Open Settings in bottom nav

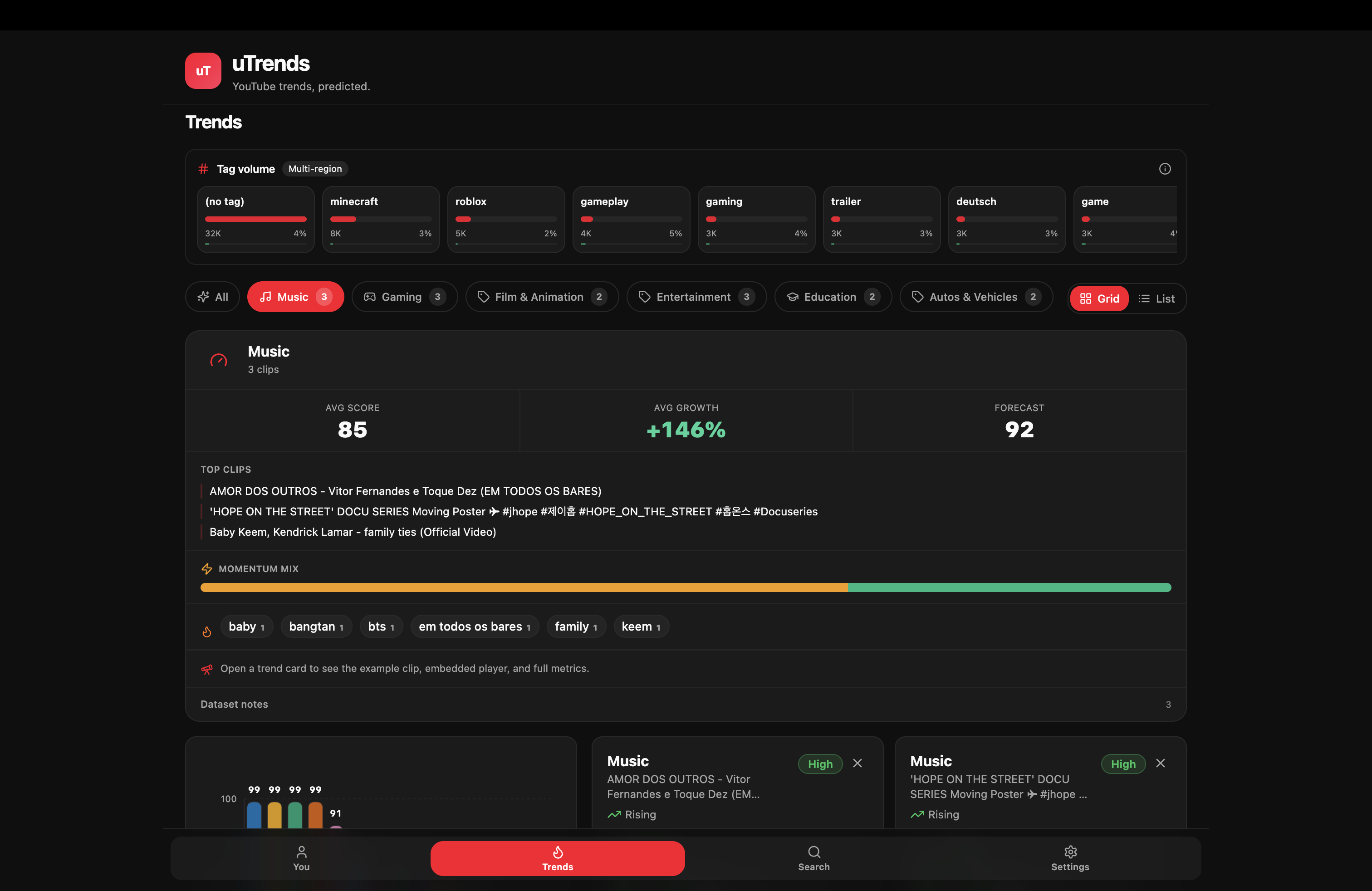[1070, 858]
